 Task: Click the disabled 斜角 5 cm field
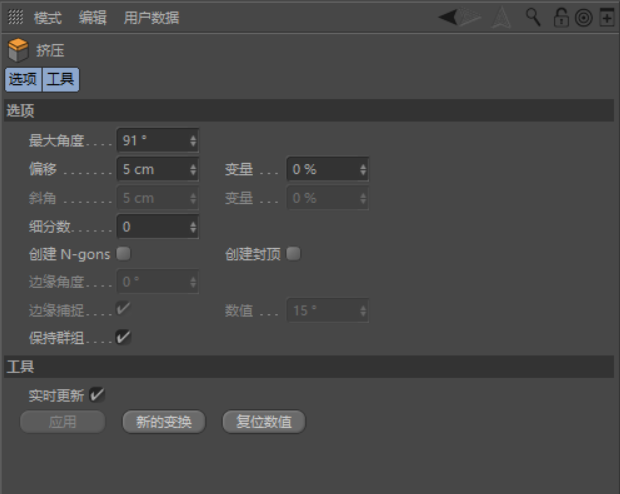[157, 198]
